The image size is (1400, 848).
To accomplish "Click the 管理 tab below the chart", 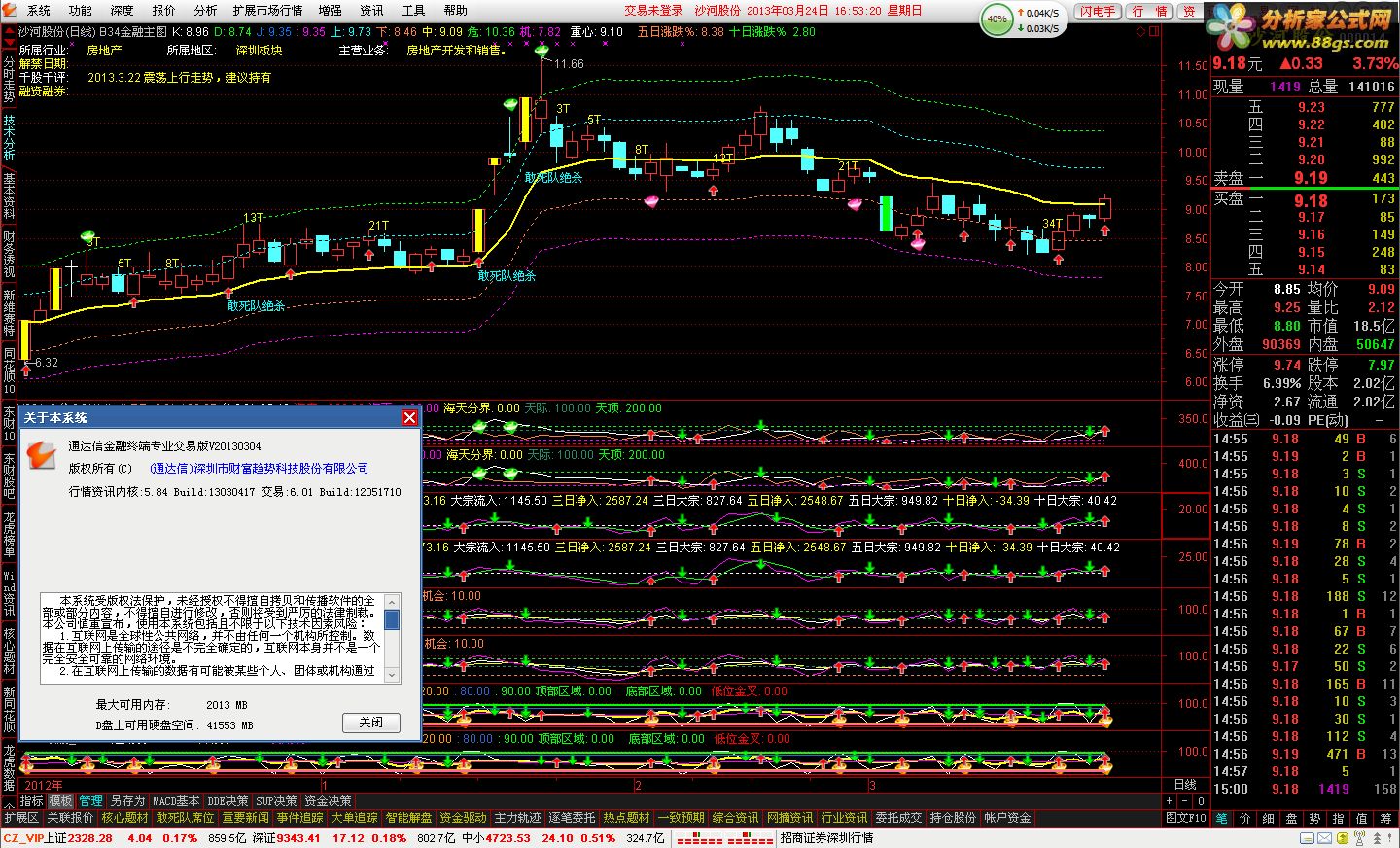I will pos(90,801).
